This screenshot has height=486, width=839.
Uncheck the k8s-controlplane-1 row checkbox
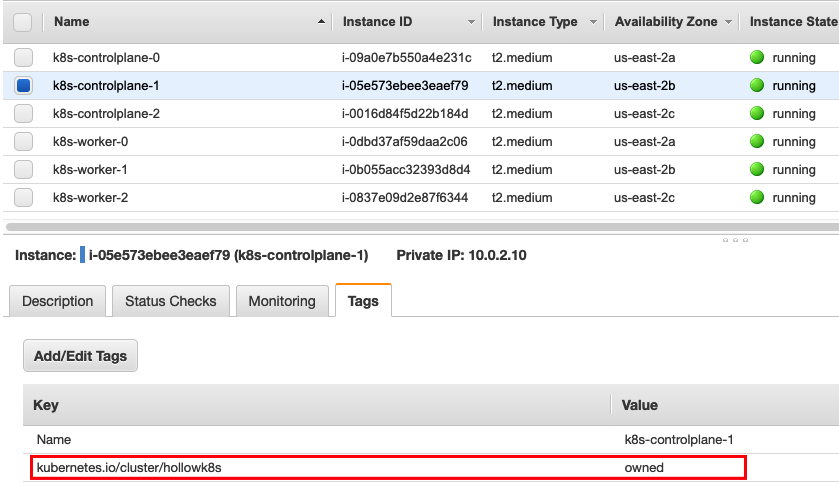point(23,86)
